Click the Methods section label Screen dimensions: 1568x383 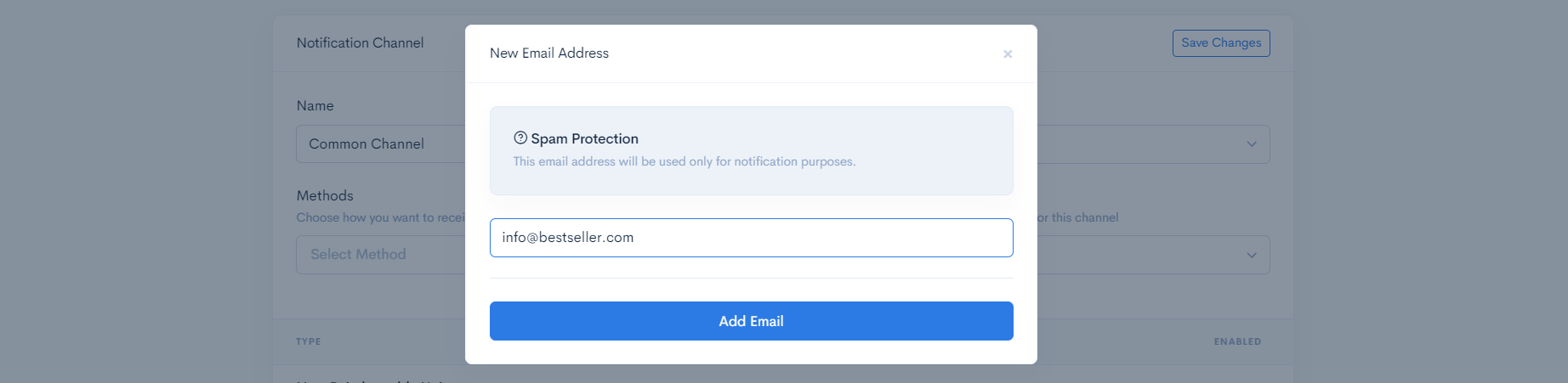tap(325, 195)
